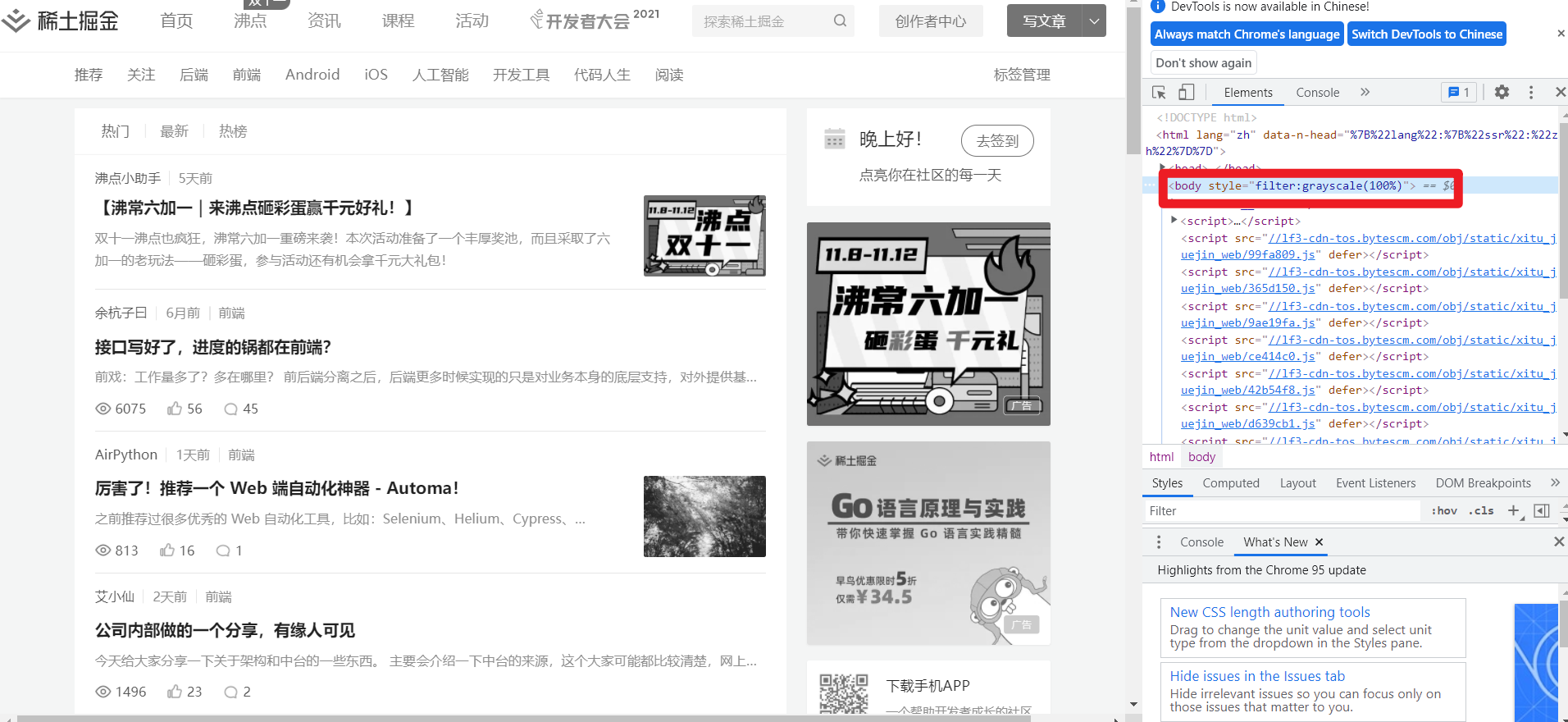Open drawer three-dot menu beside Console
The height and width of the screenshot is (722, 1568).
click(x=1159, y=542)
